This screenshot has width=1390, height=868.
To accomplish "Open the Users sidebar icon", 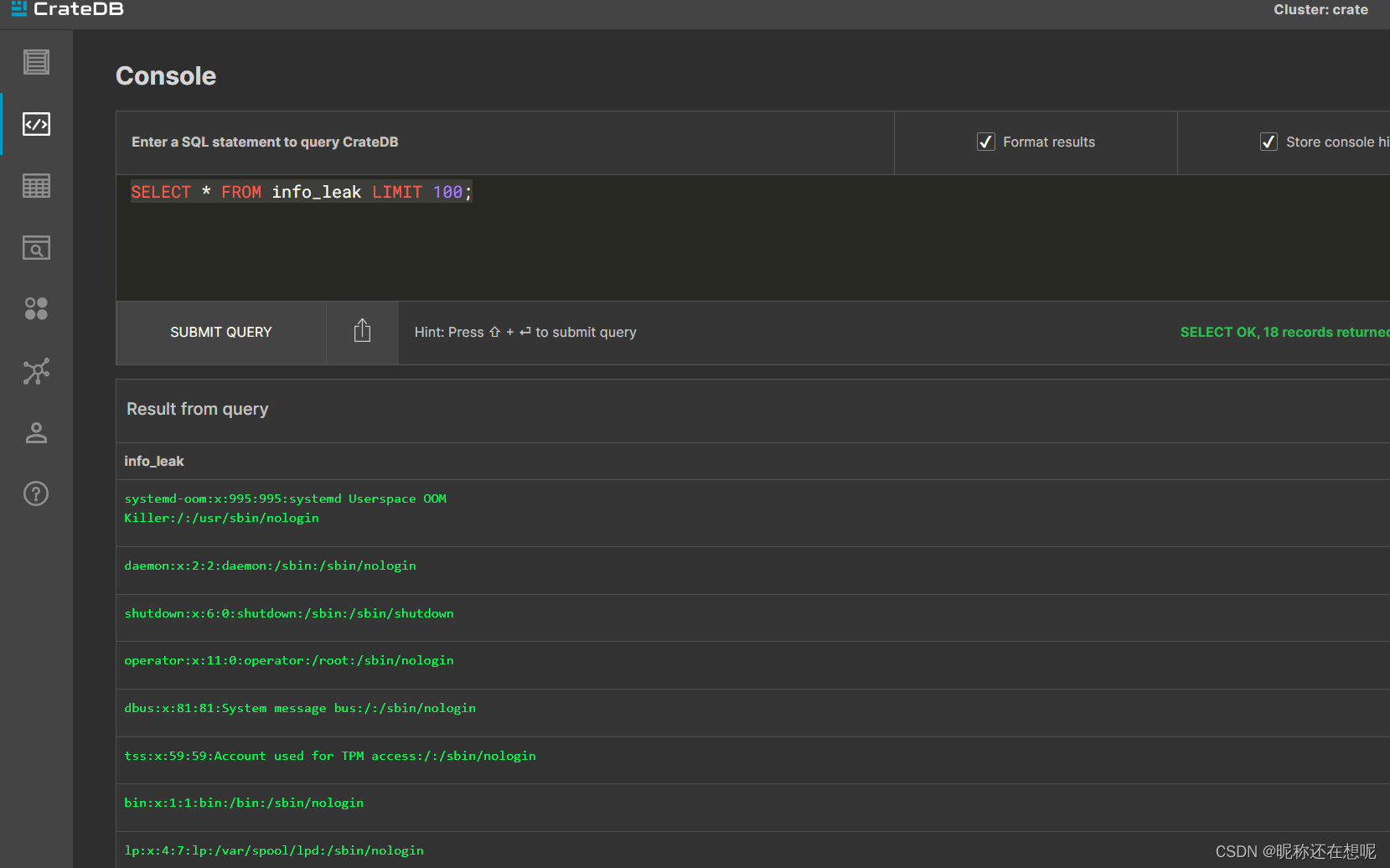I will click(36, 432).
